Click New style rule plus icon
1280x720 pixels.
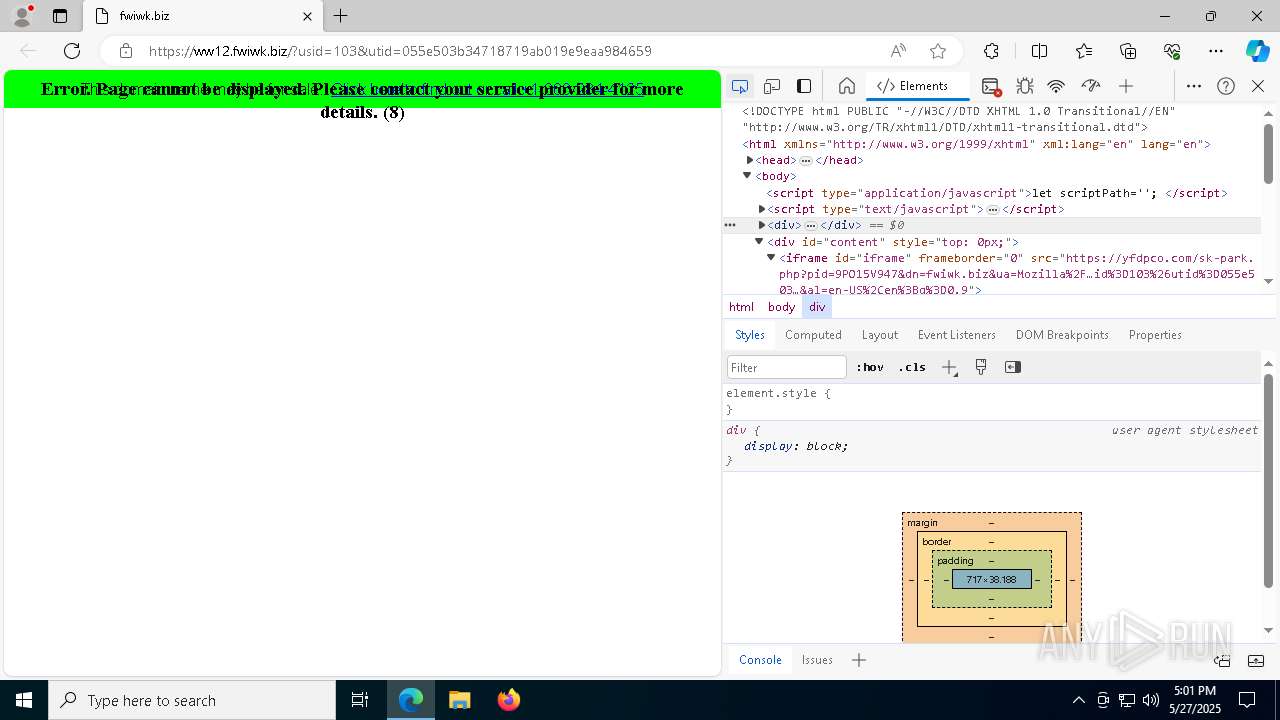tap(949, 367)
